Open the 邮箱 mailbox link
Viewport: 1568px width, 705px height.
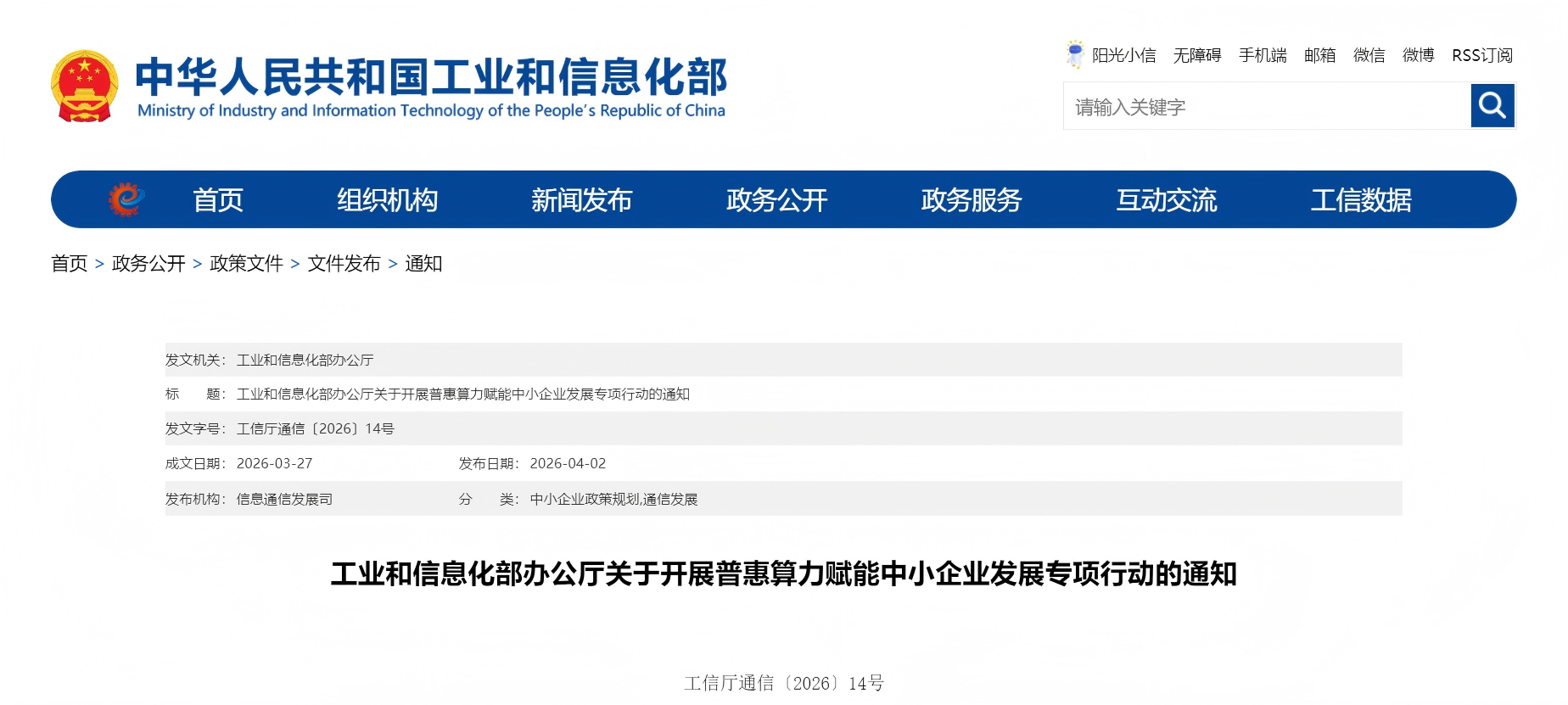[1320, 55]
